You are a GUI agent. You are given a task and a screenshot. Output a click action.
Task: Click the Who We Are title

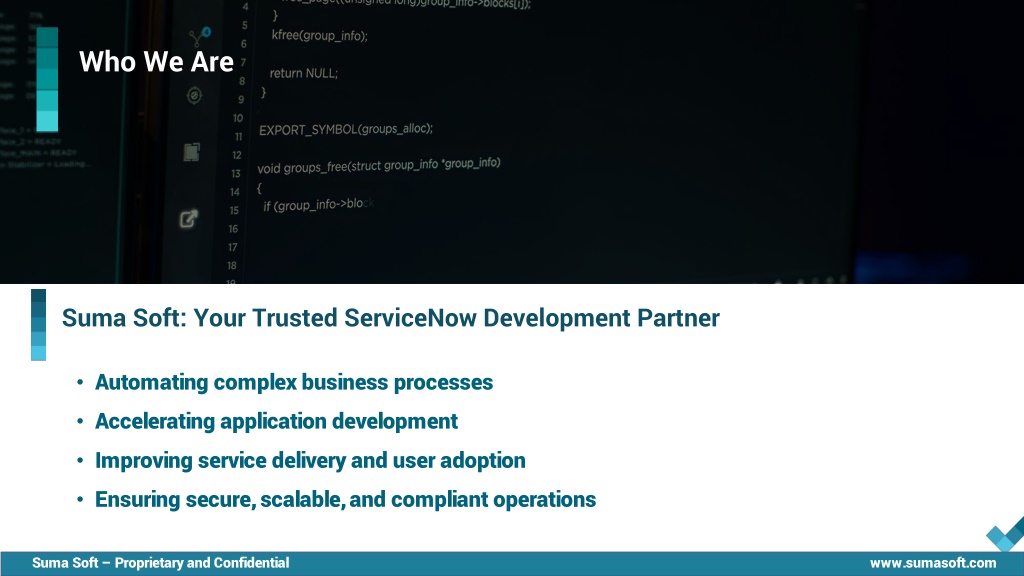156,62
